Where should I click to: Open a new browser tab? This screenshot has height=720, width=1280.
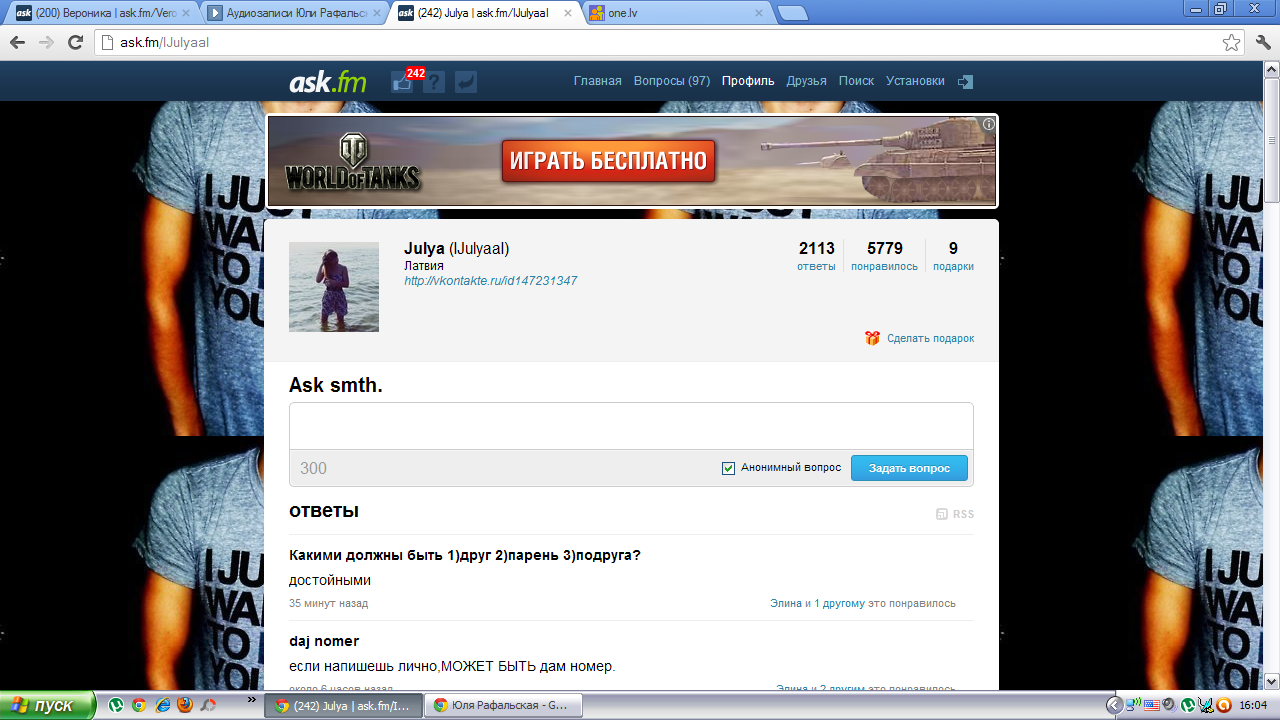tap(792, 14)
